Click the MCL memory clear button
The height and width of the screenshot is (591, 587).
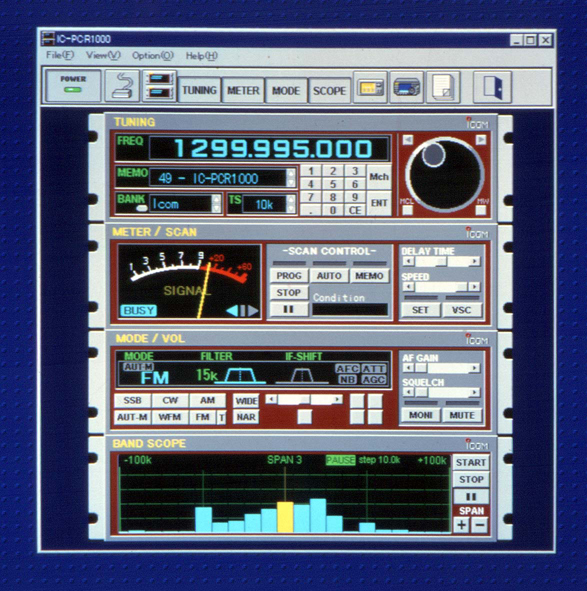pos(407,210)
